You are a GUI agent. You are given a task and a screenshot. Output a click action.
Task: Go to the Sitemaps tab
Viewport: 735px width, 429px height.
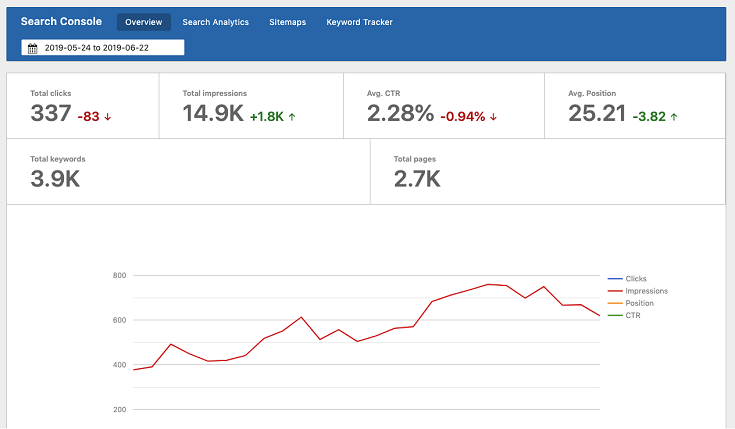tap(287, 22)
